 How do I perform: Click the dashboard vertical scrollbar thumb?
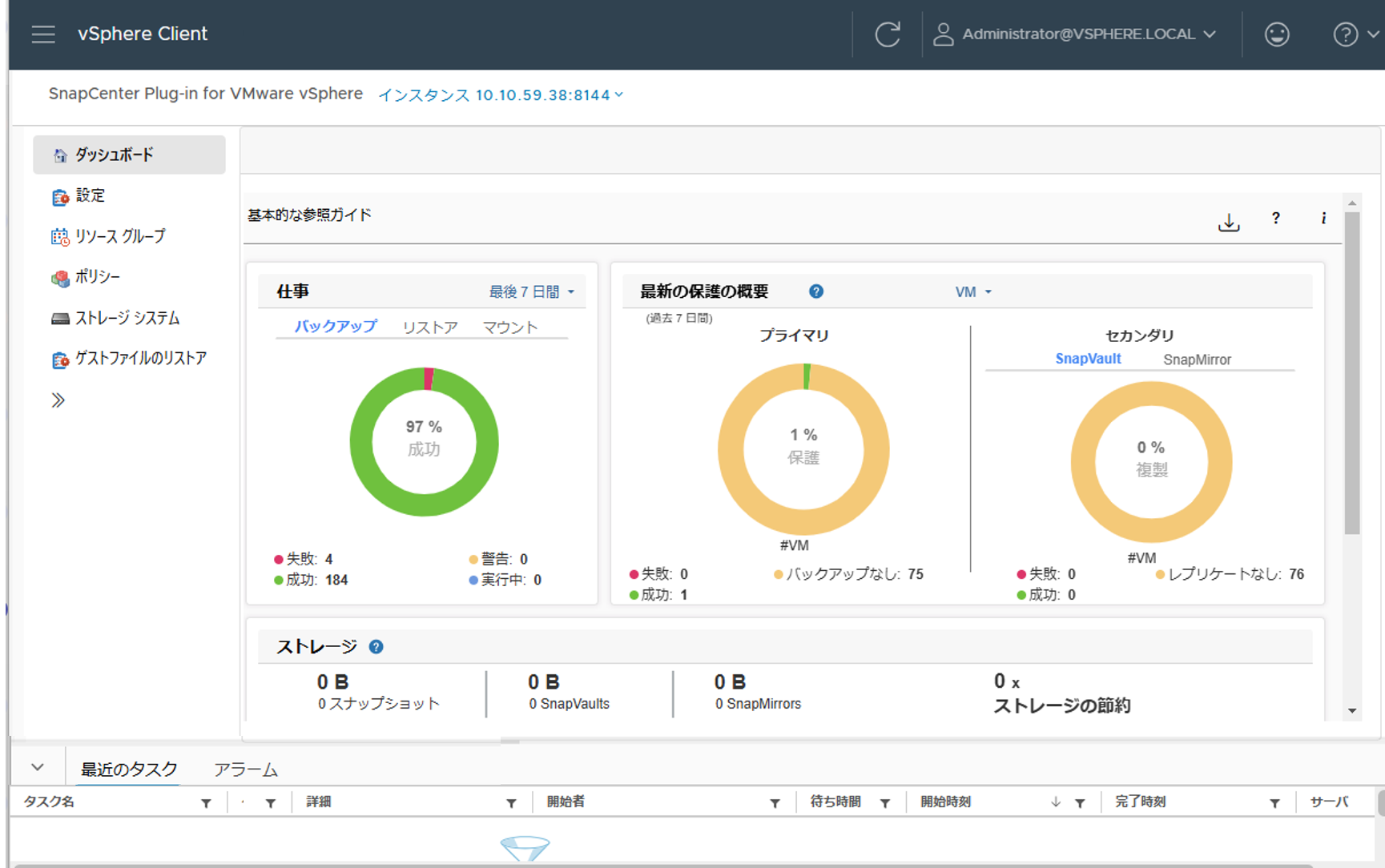(x=1352, y=373)
